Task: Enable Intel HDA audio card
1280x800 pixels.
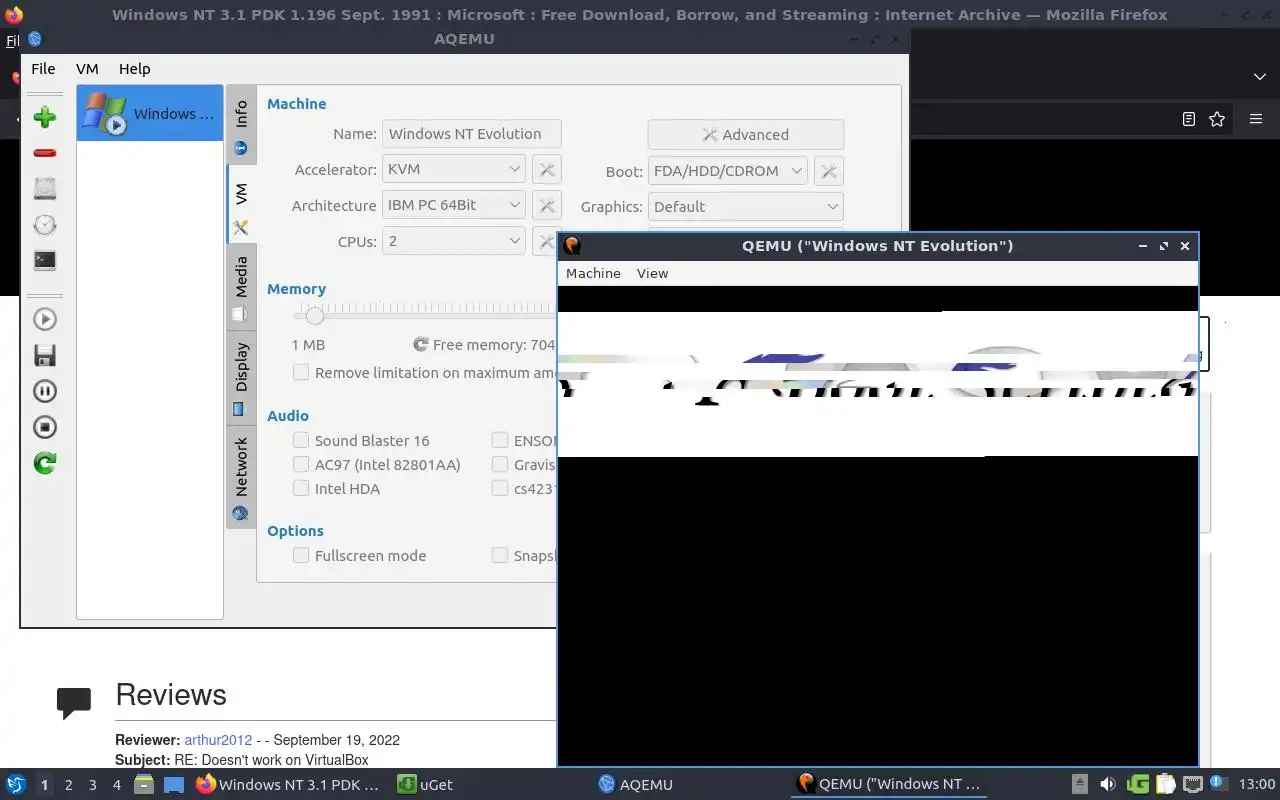Action: pyautogui.click(x=301, y=488)
